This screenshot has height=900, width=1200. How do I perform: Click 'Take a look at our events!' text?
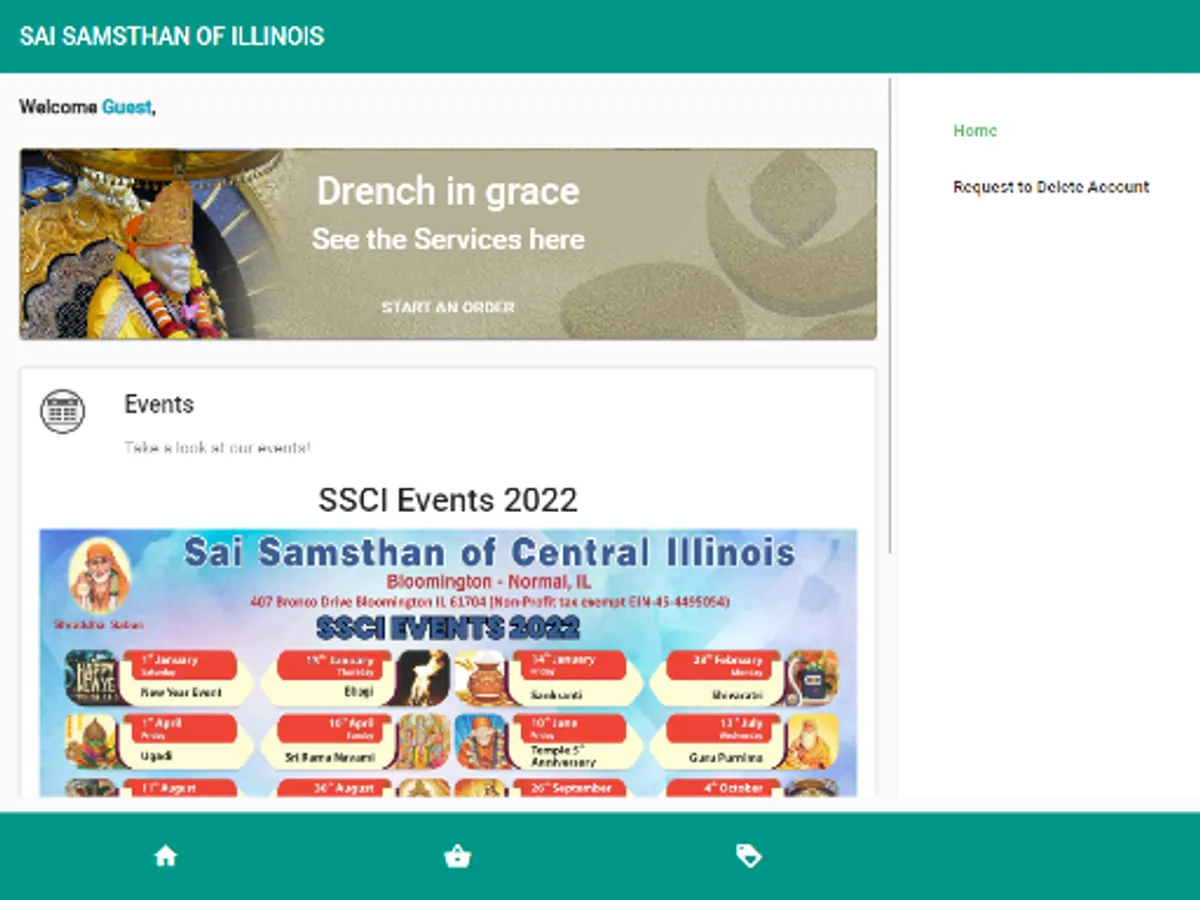[217, 448]
